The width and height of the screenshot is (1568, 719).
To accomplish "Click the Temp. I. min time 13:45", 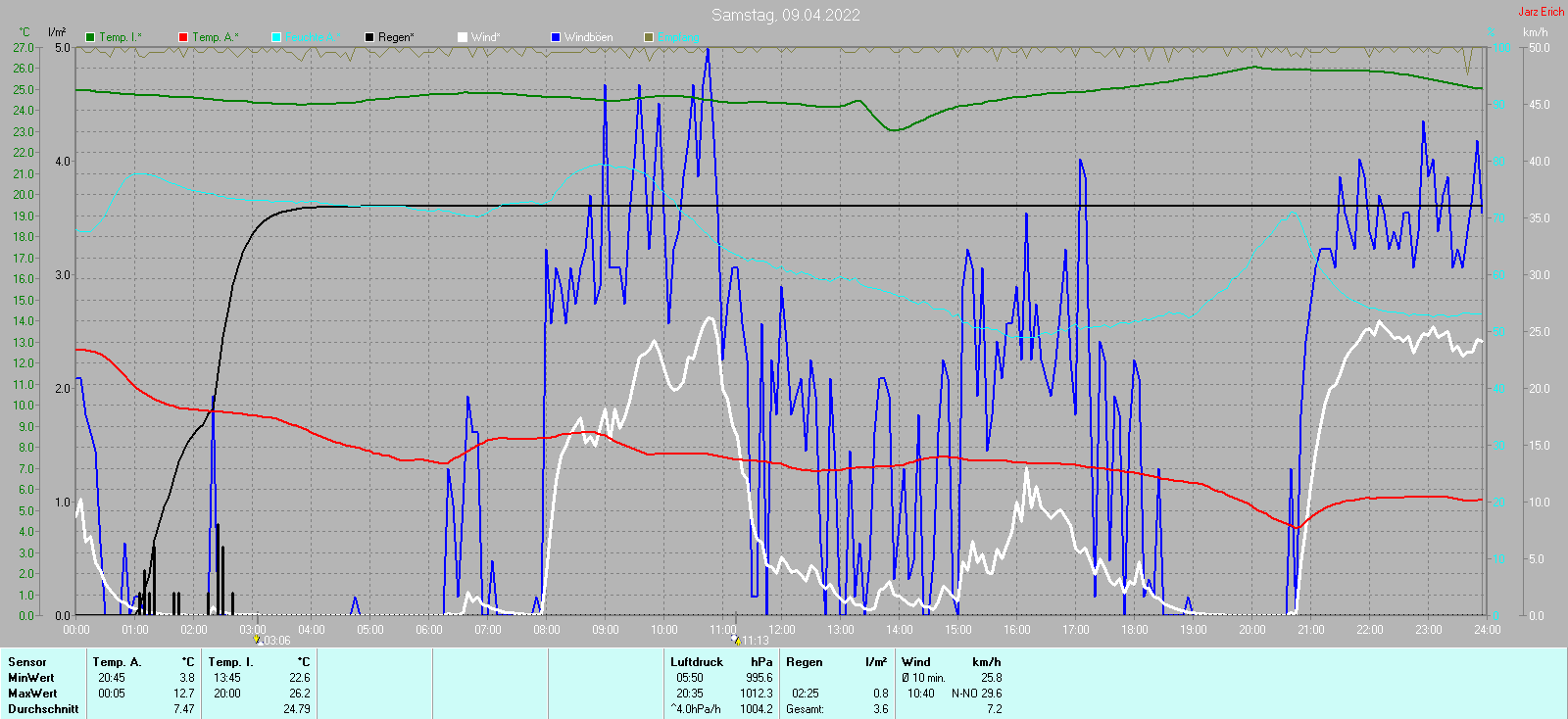I will point(227,678).
